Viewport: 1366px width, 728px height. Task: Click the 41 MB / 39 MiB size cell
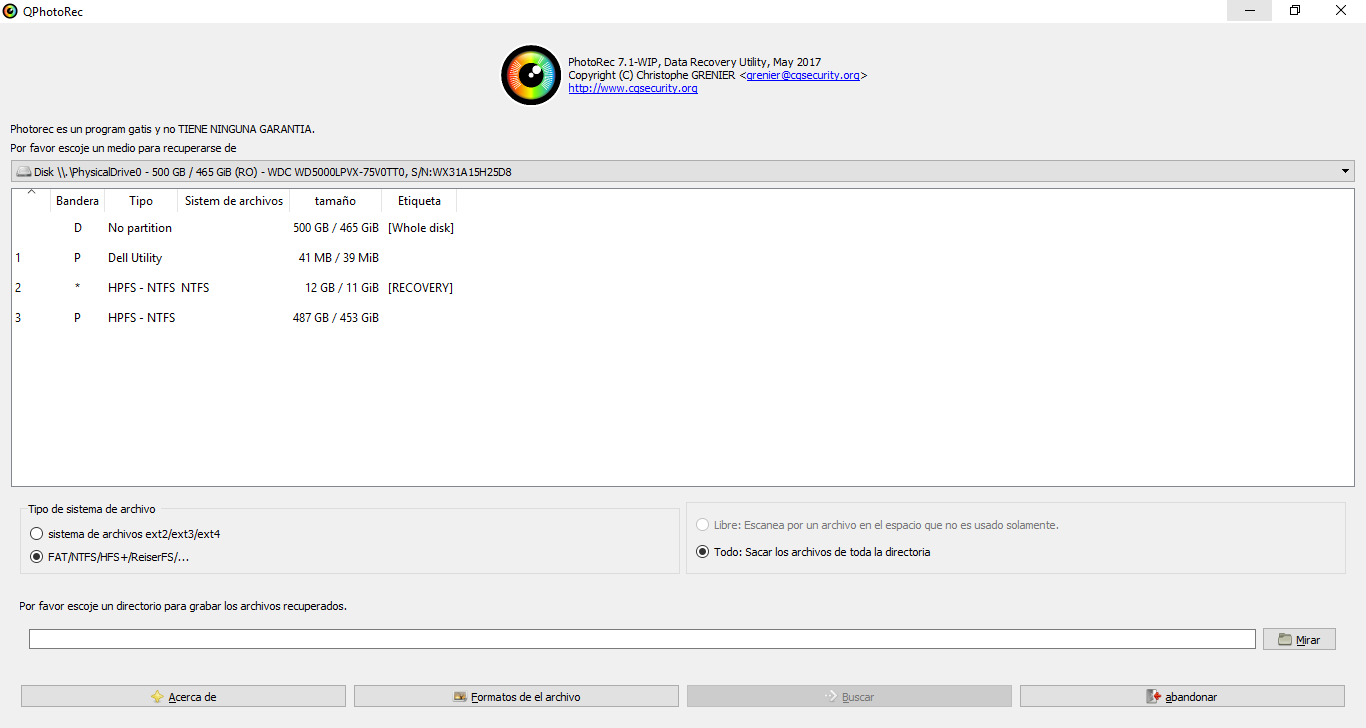[x=339, y=258]
